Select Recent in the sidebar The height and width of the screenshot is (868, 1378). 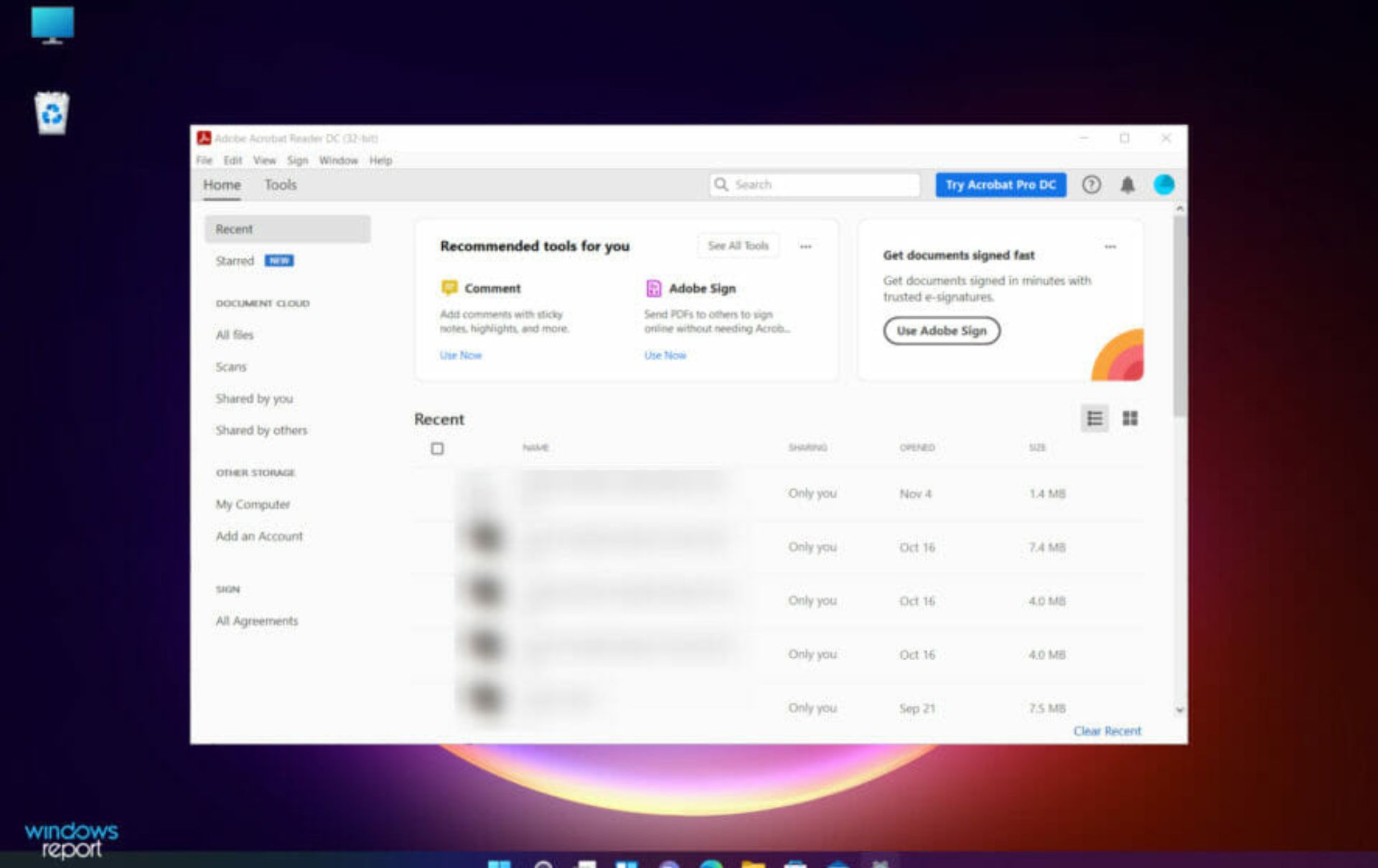(288, 229)
